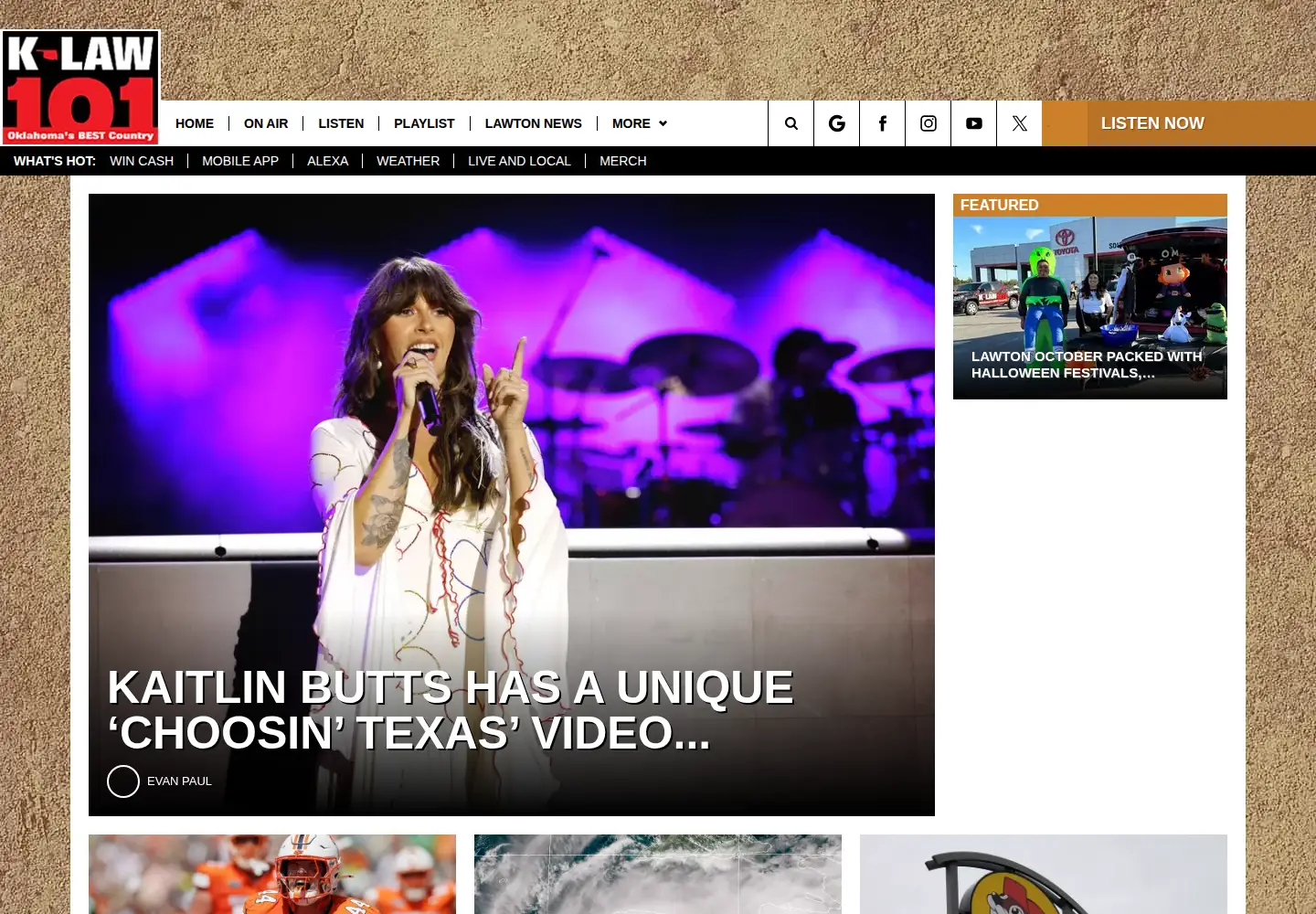
Task: Select the Listen menu item
Action: 341,123
